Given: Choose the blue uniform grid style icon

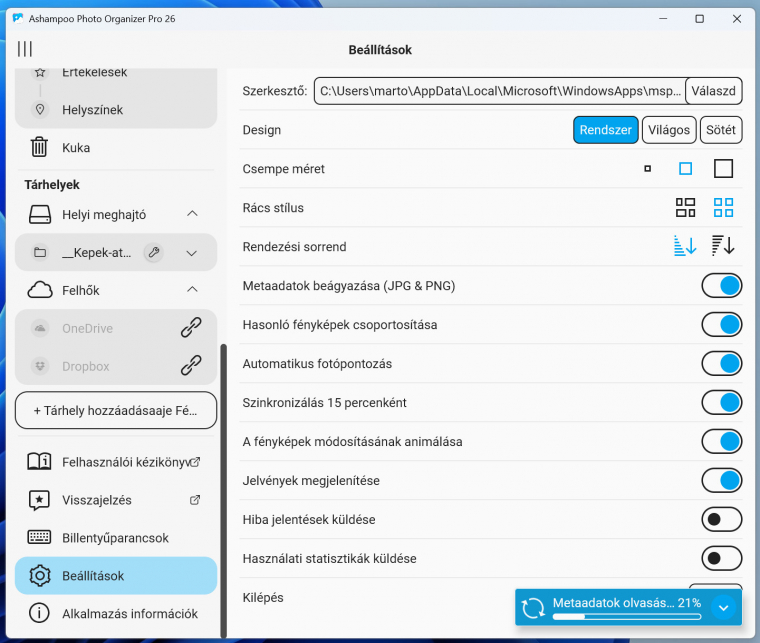Looking at the screenshot, I should coord(723,208).
